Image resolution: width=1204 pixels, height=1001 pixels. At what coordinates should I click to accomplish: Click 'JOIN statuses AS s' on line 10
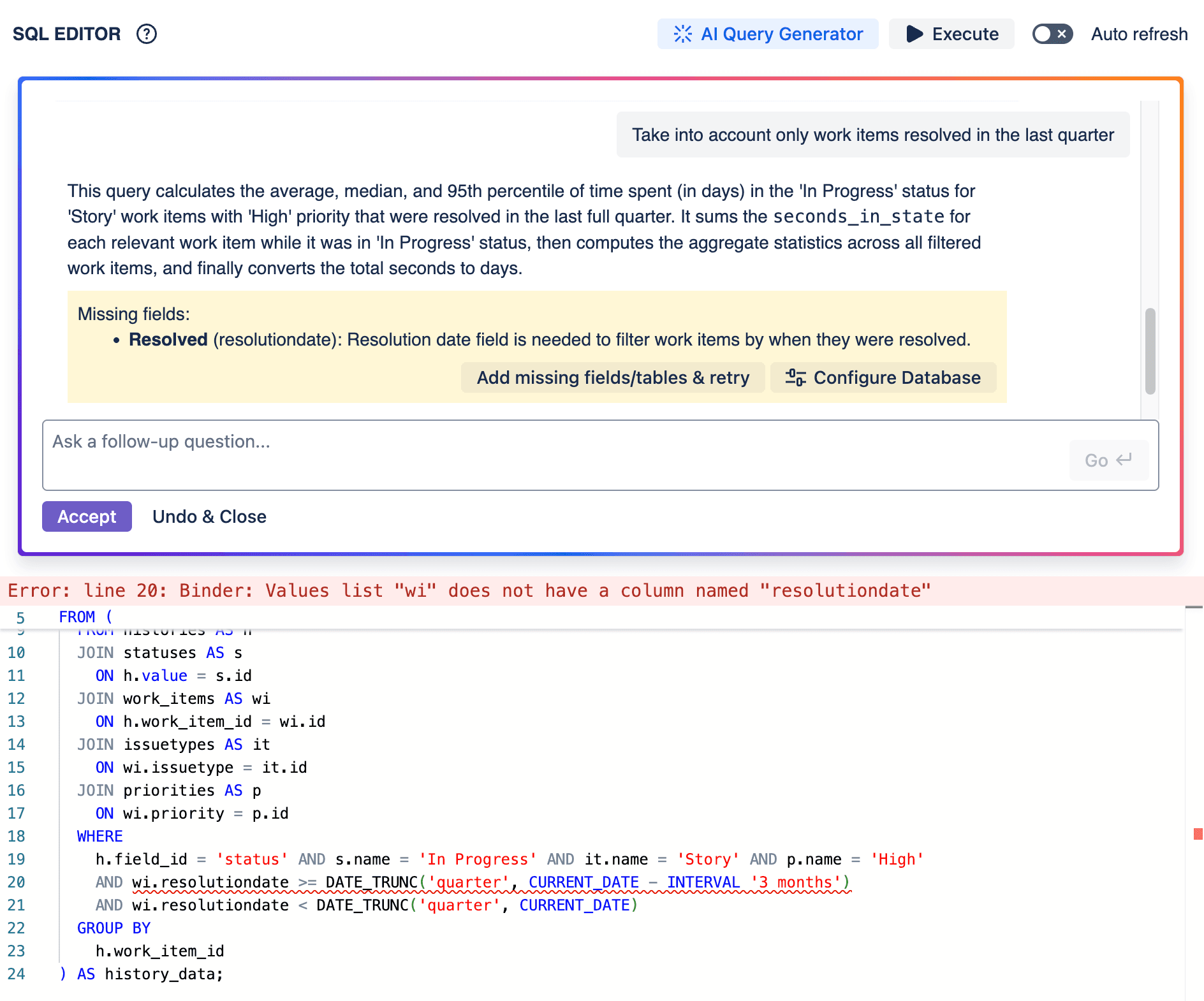tap(160, 653)
